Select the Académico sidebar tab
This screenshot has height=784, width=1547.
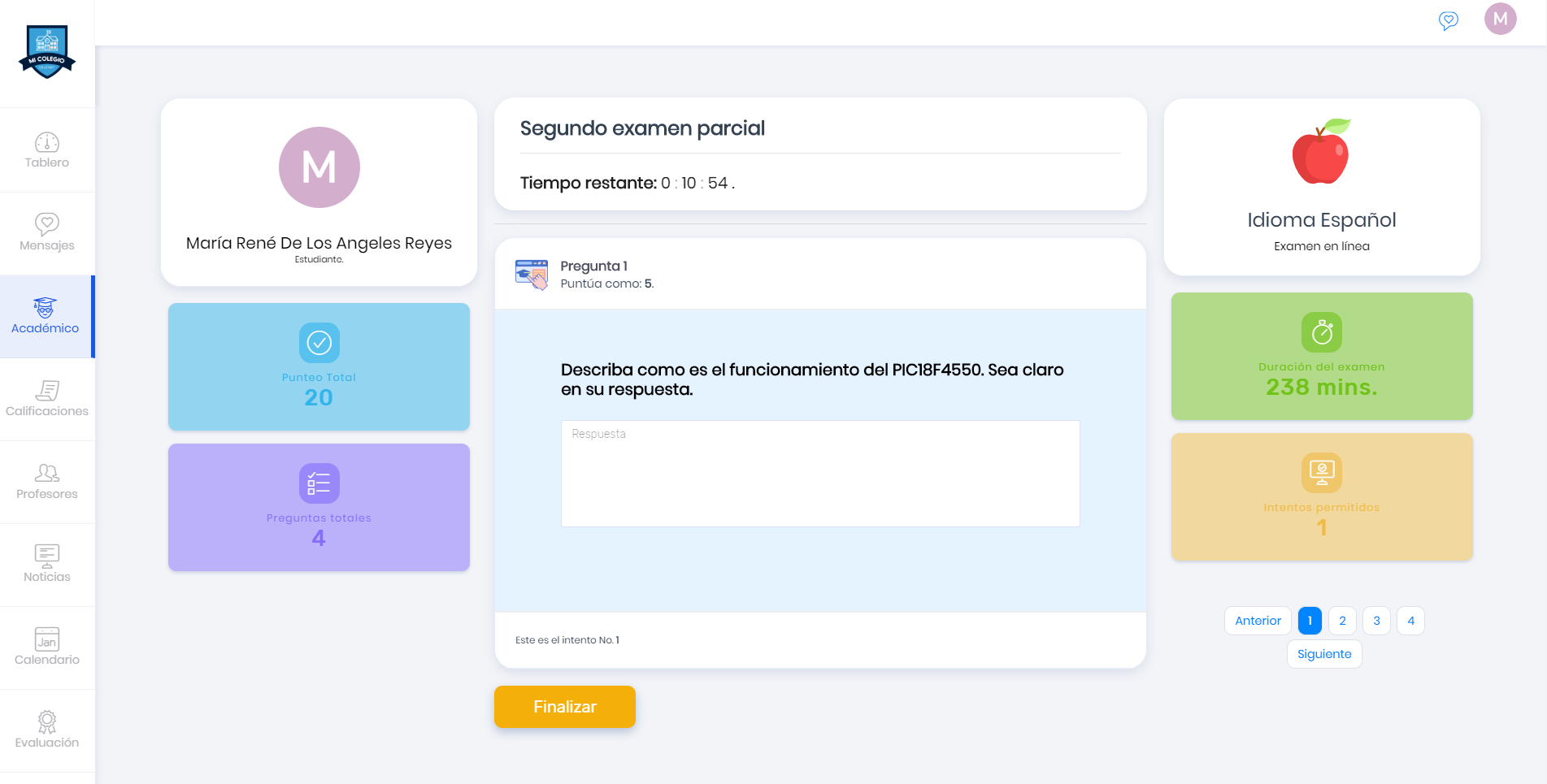coord(46,317)
